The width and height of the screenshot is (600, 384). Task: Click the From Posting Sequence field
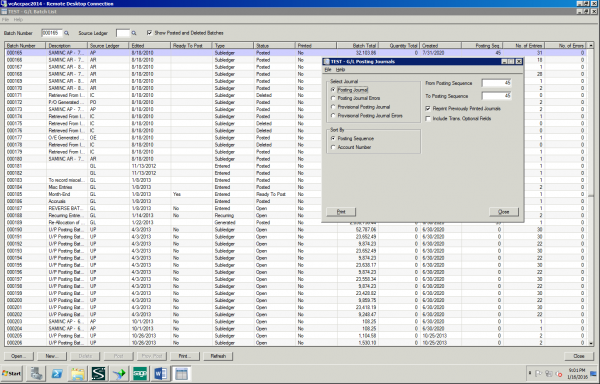[496, 83]
